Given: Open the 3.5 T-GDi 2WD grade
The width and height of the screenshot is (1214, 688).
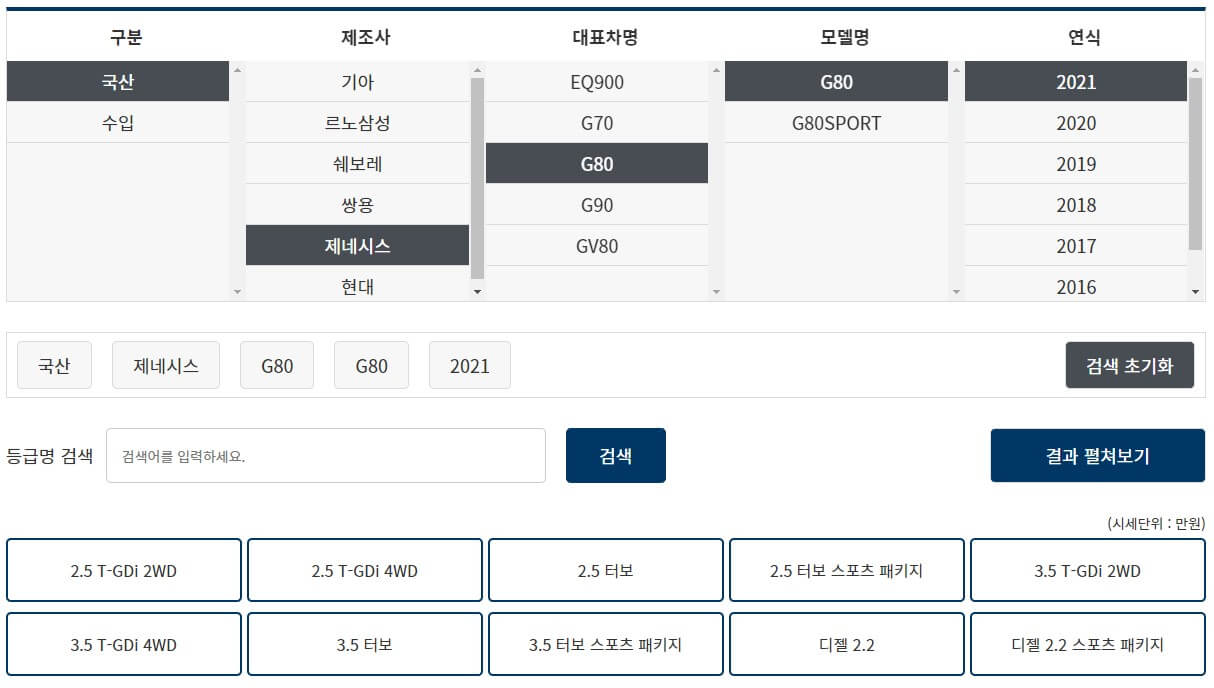Looking at the screenshot, I should click(1088, 570).
